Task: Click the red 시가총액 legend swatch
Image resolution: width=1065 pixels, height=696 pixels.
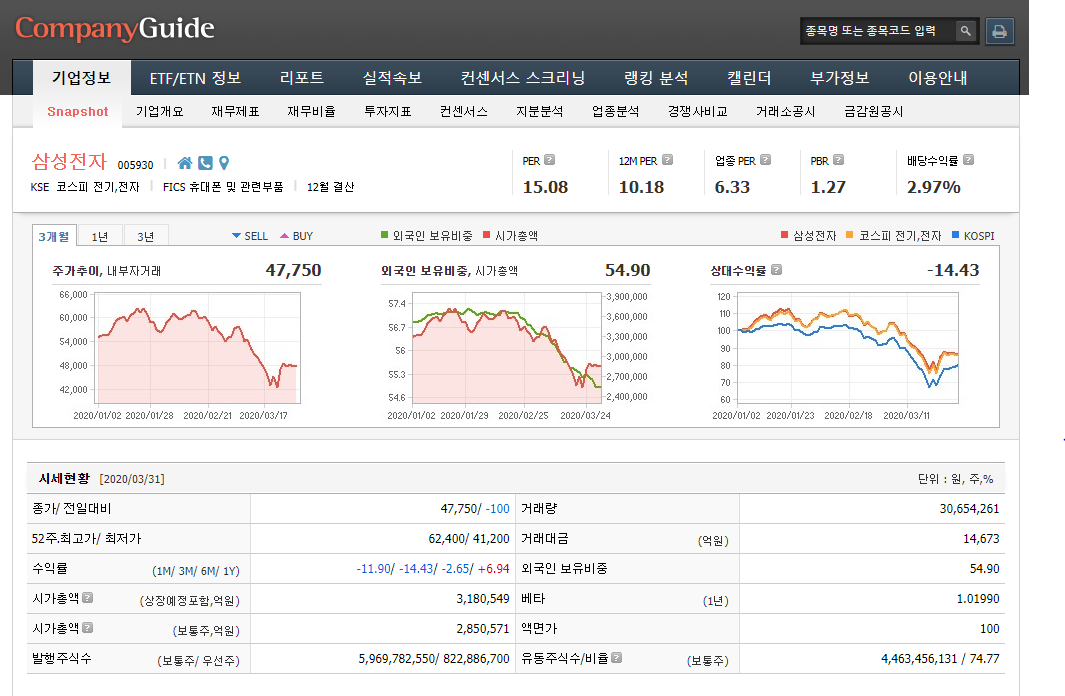Action: tap(486, 235)
